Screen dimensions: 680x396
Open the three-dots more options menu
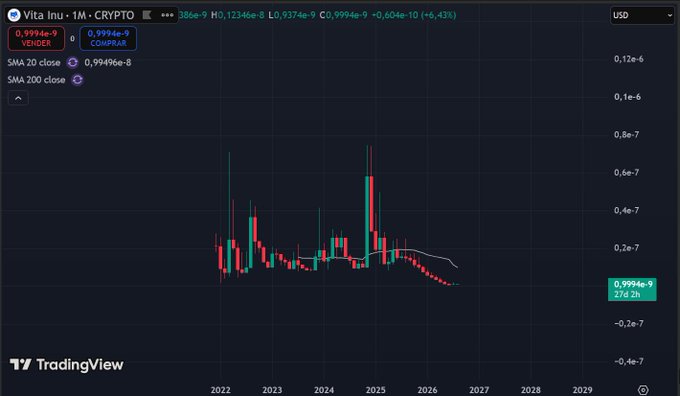click(x=167, y=15)
